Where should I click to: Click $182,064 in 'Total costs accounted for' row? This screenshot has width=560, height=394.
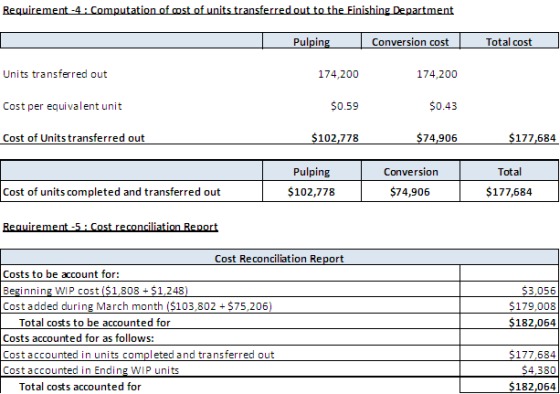(532, 386)
